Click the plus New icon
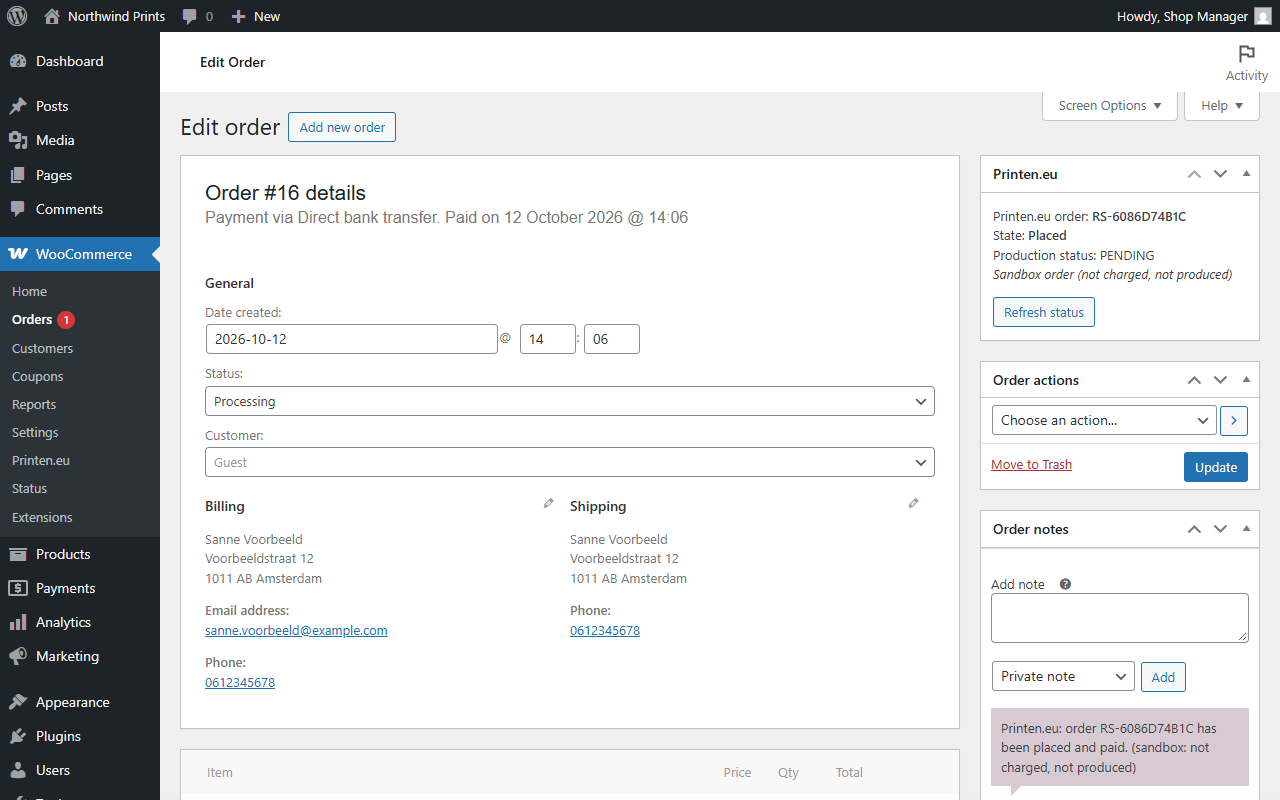1280x800 pixels. tap(238, 16)
